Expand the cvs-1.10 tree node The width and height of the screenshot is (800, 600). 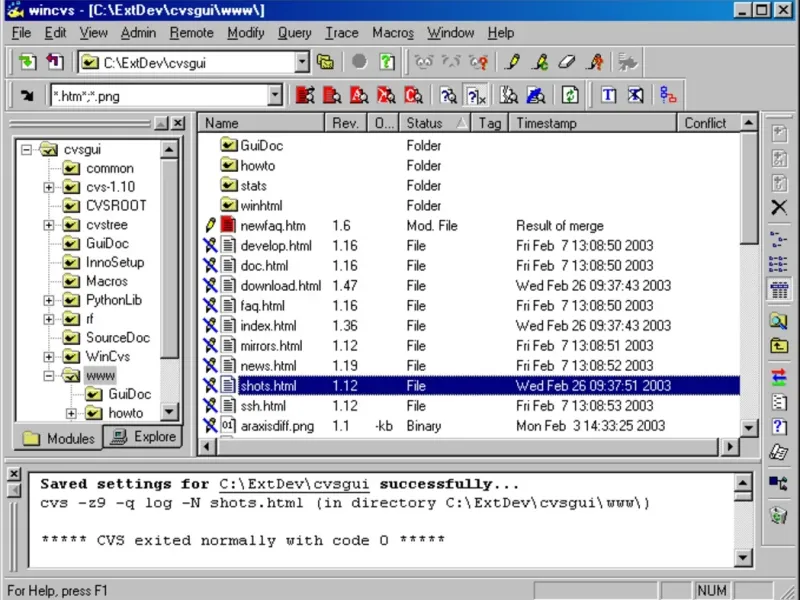49,187
